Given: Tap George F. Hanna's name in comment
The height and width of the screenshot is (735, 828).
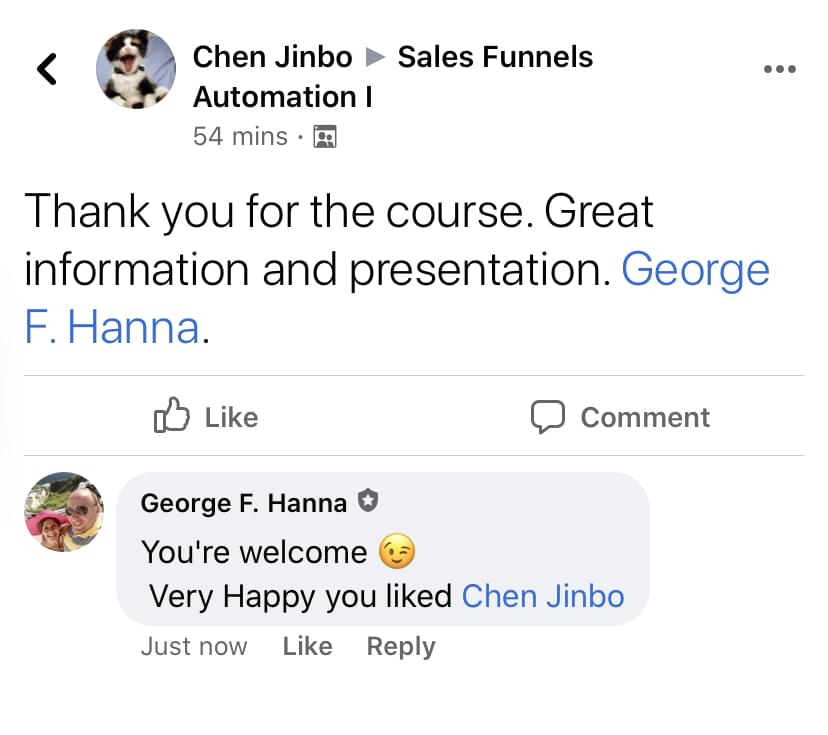Looking at the screenshot, I should [x=244, y=503].
